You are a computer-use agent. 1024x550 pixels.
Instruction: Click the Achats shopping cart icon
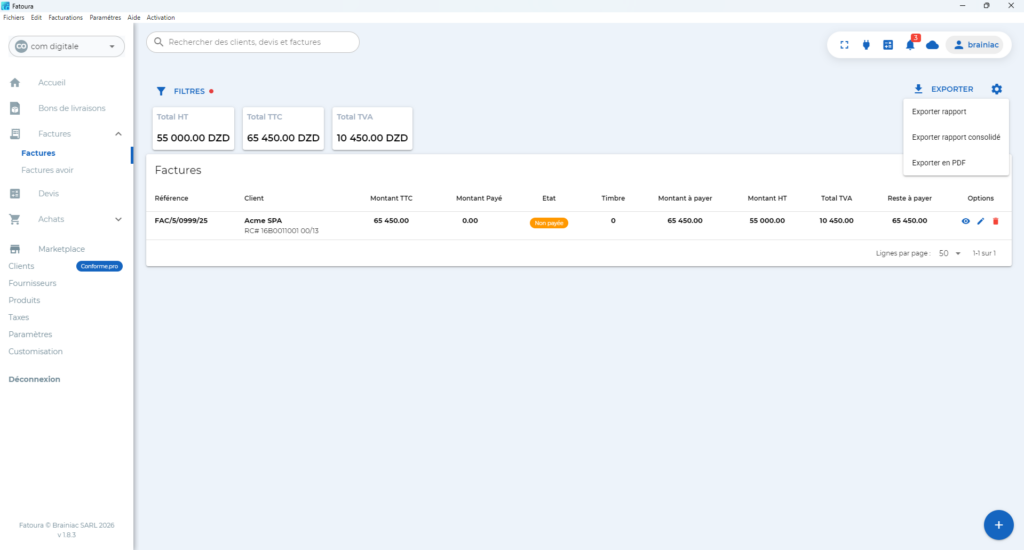pos(15,219)
